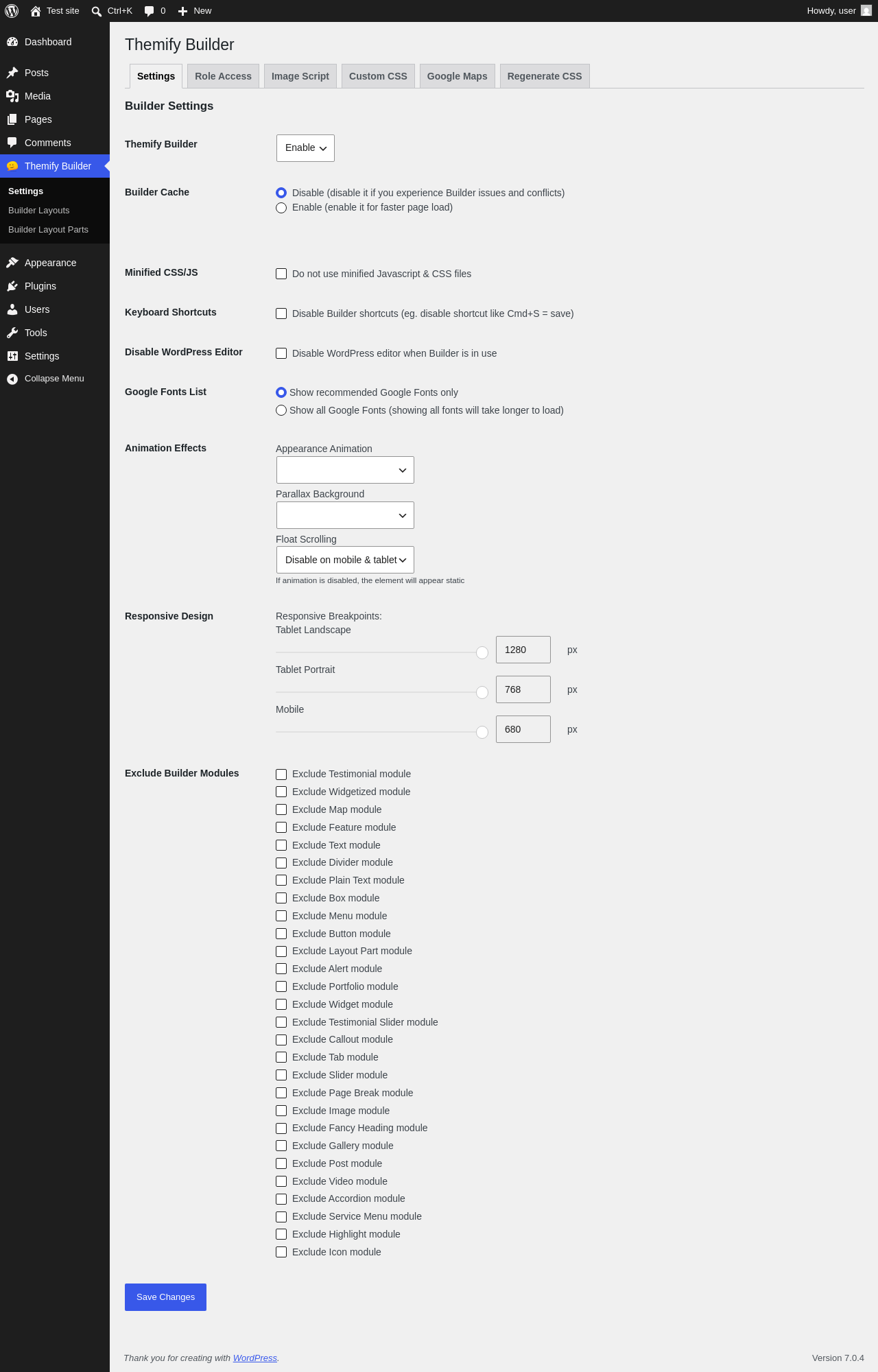Click the comments bubble icon in admin bar

tap(150, 11)
